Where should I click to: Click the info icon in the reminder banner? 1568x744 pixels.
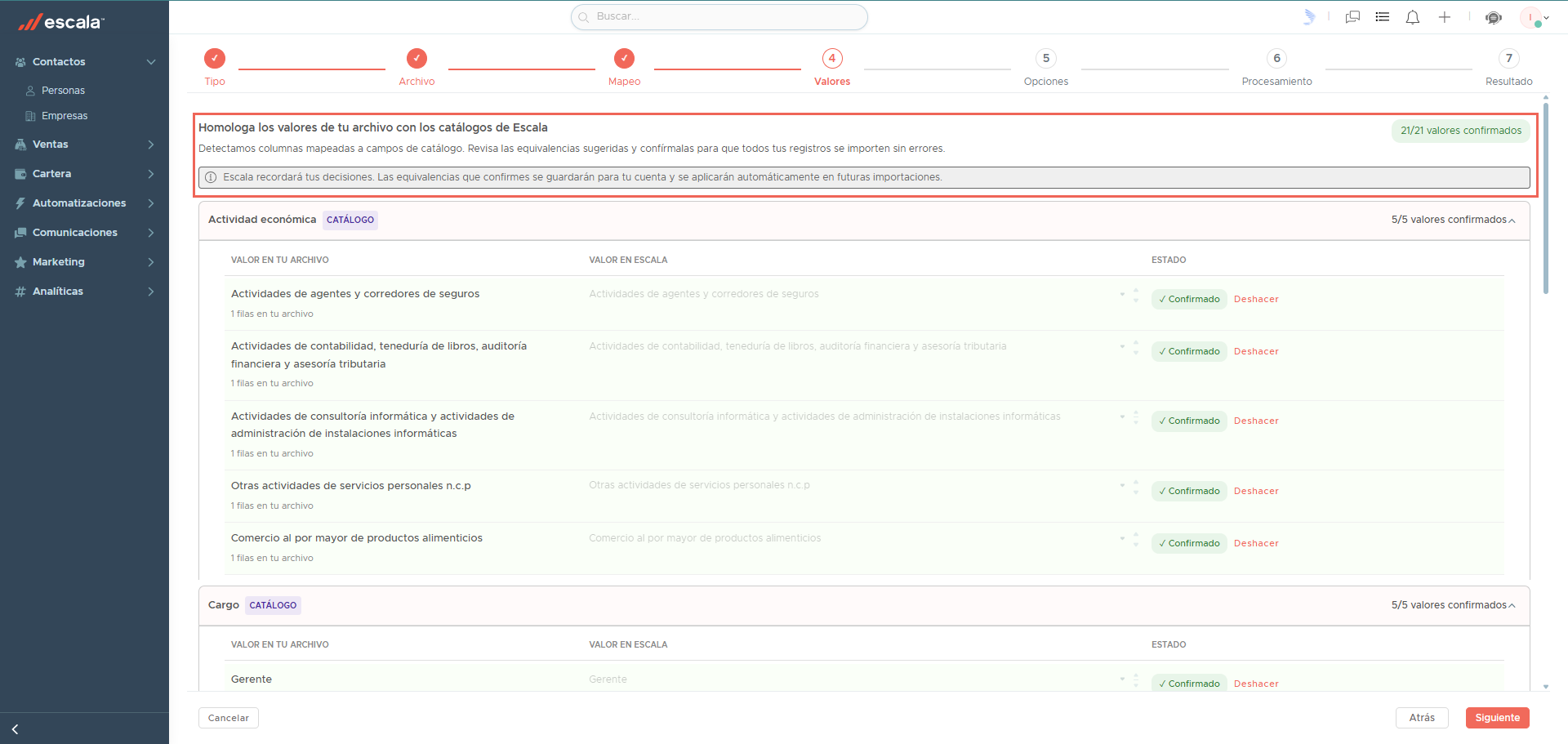click(211, 177)
